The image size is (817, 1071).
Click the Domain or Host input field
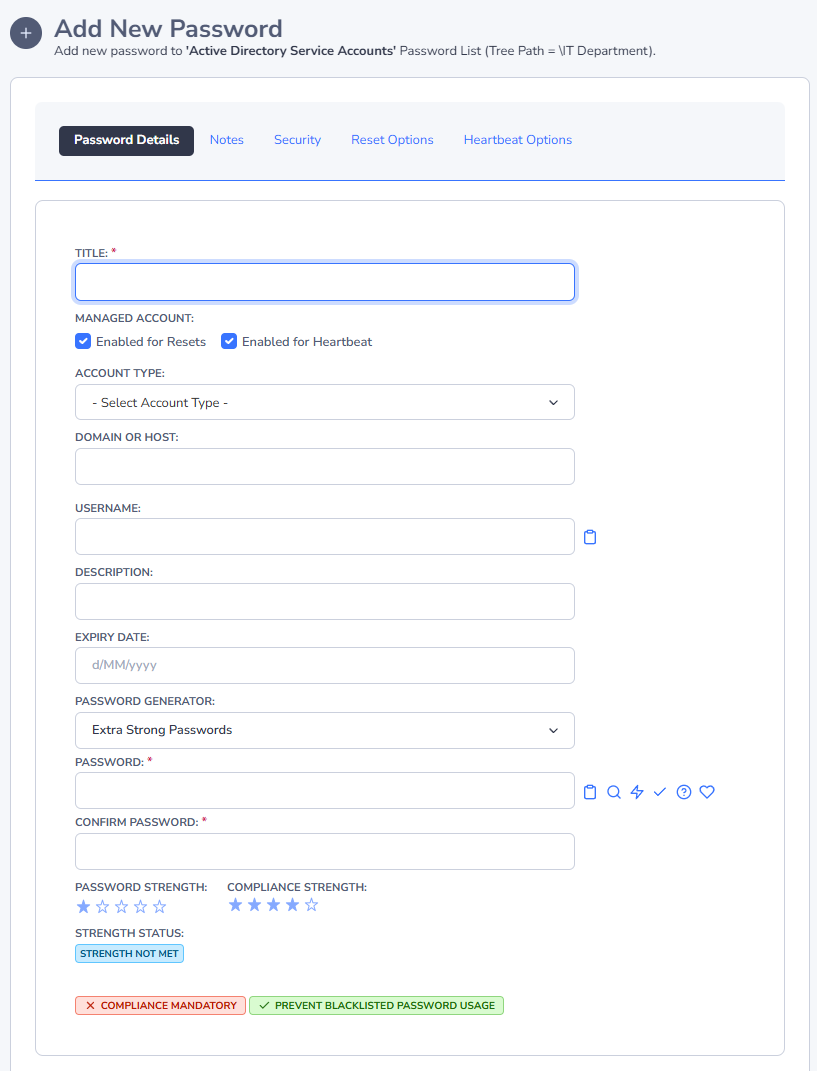pyautogui.click(x=324, y=466)
